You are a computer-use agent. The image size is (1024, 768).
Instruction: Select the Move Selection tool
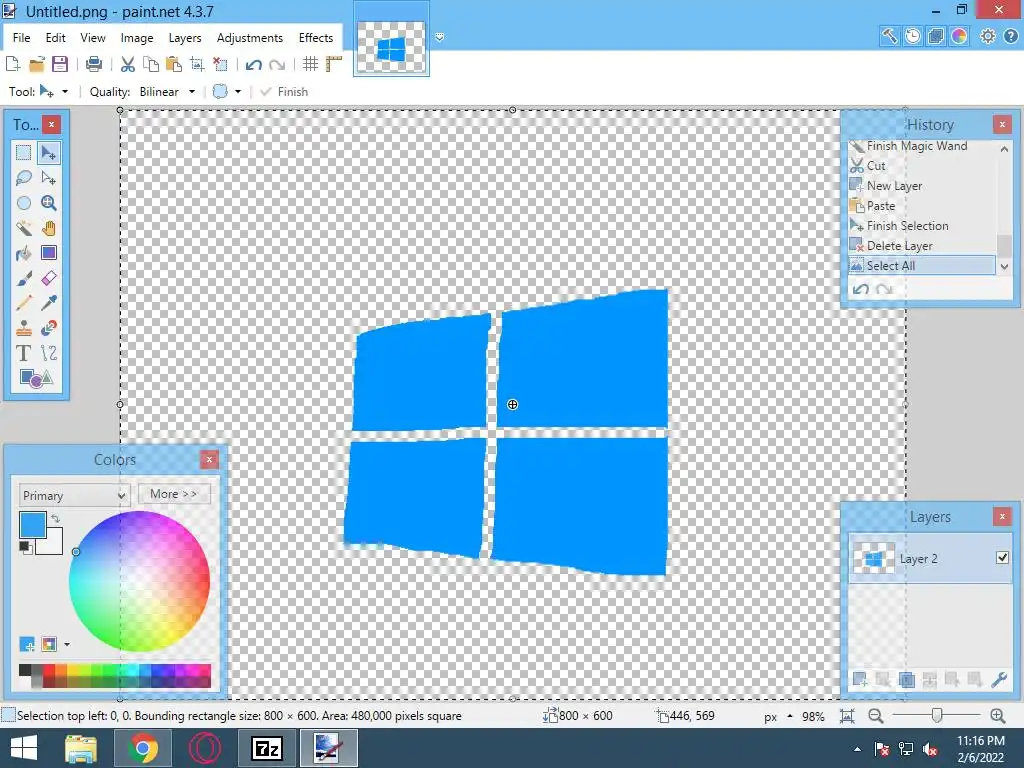click(48, 178)
